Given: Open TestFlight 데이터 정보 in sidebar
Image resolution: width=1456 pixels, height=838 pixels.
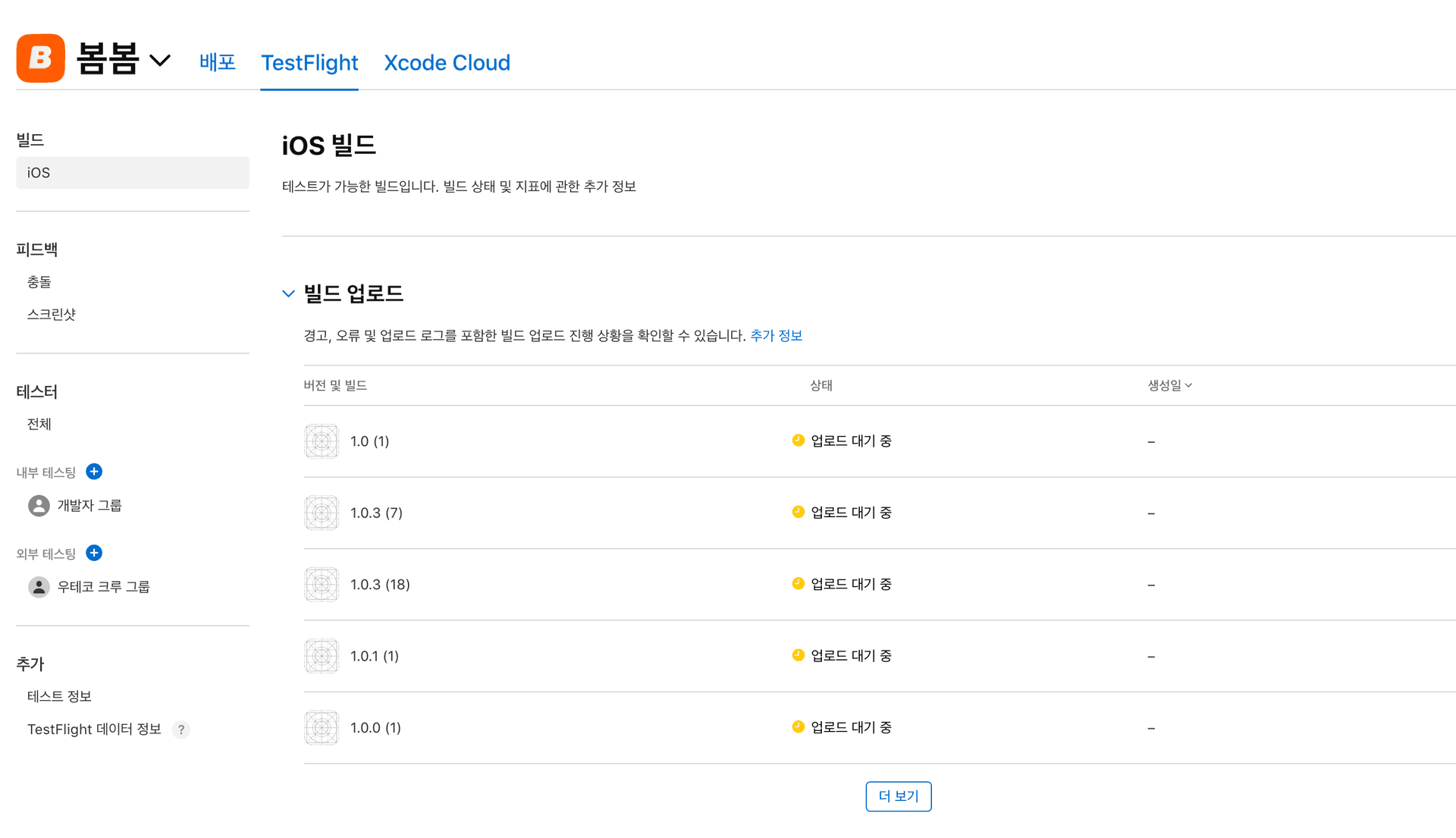Looking at the screenshot, I should (94, 729).
